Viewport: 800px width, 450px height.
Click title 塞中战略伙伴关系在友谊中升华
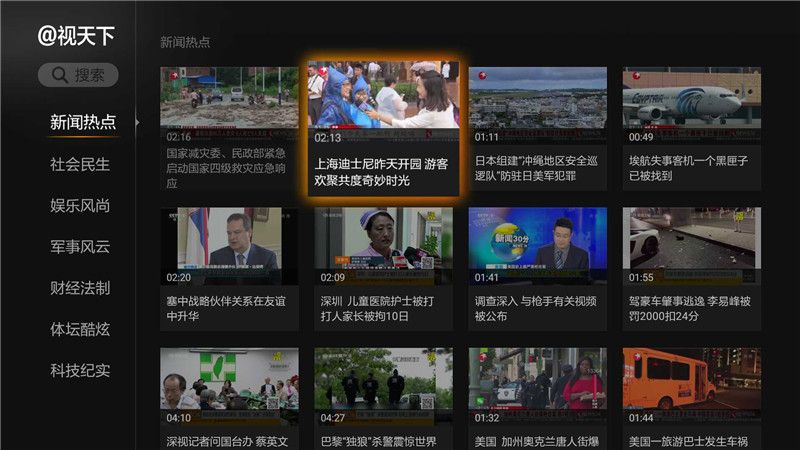pyautogui.click(x=226, y=309)
